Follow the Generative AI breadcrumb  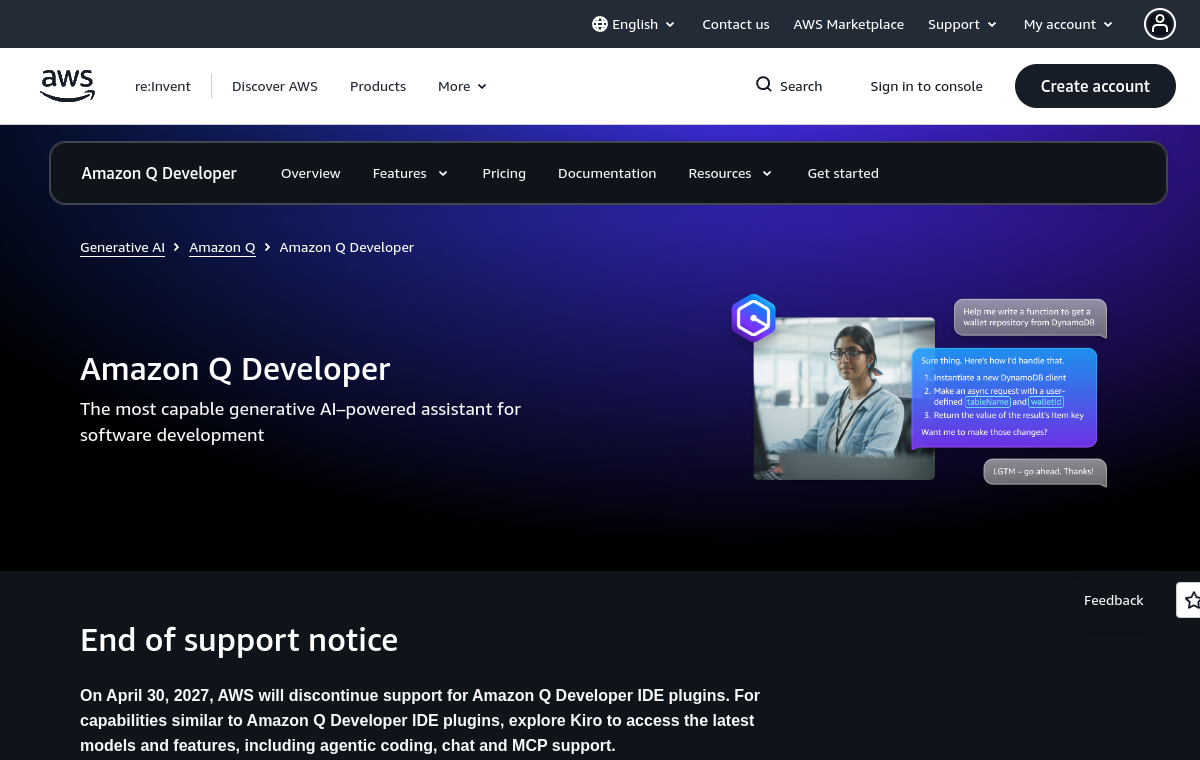(122, 247)
